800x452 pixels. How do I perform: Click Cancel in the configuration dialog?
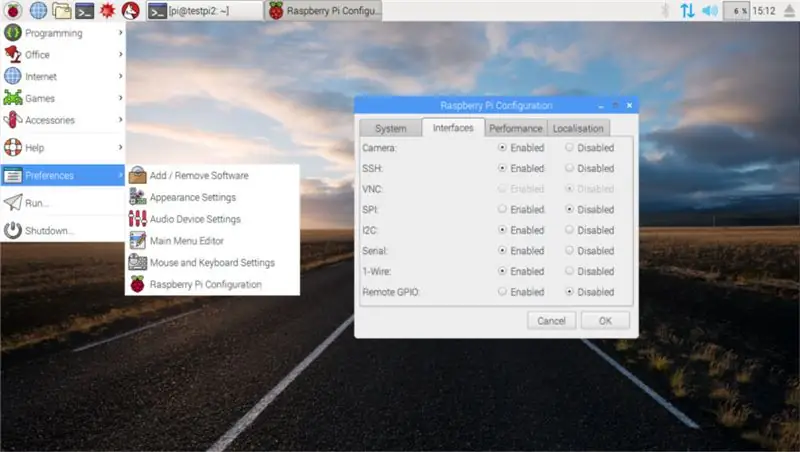(x=551, y=321)
